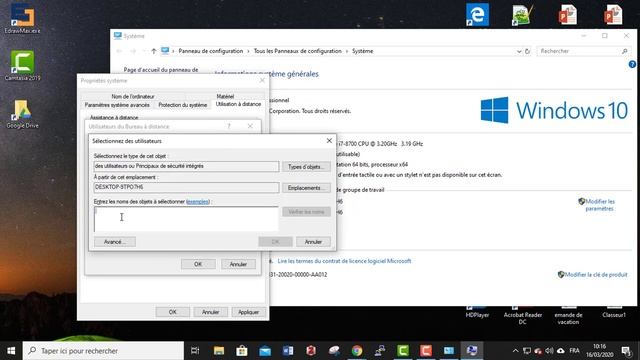Open the blue help icon in Système

pyautogui.click(x=632, y=64)
